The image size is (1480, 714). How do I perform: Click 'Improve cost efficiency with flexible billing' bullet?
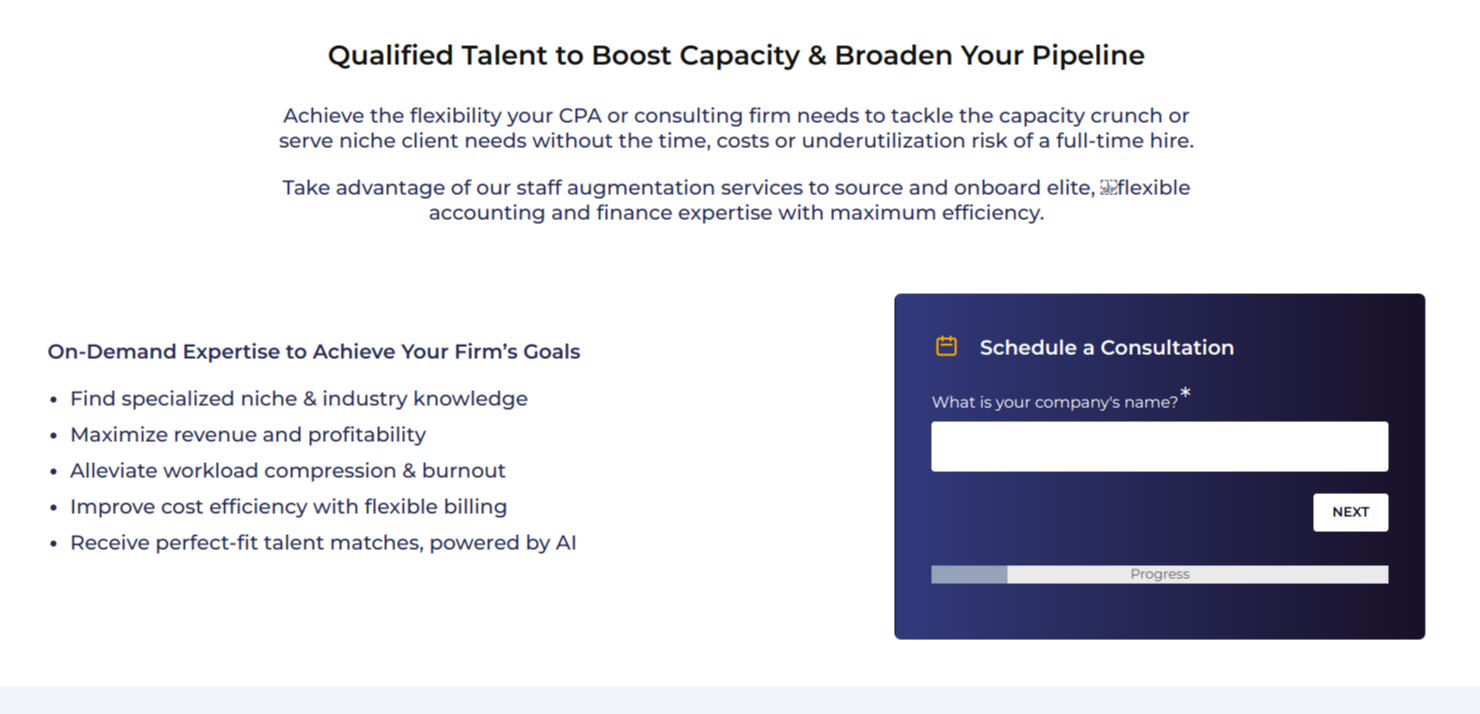coord(288,507)
